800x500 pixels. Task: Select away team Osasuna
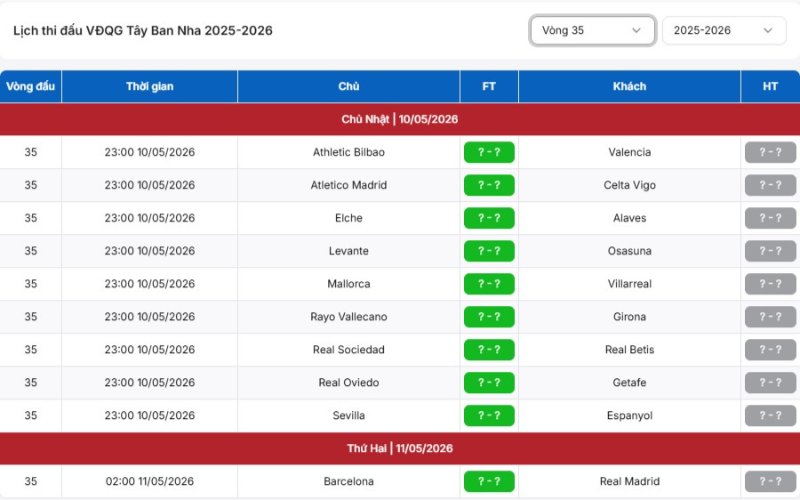[630, 251]
